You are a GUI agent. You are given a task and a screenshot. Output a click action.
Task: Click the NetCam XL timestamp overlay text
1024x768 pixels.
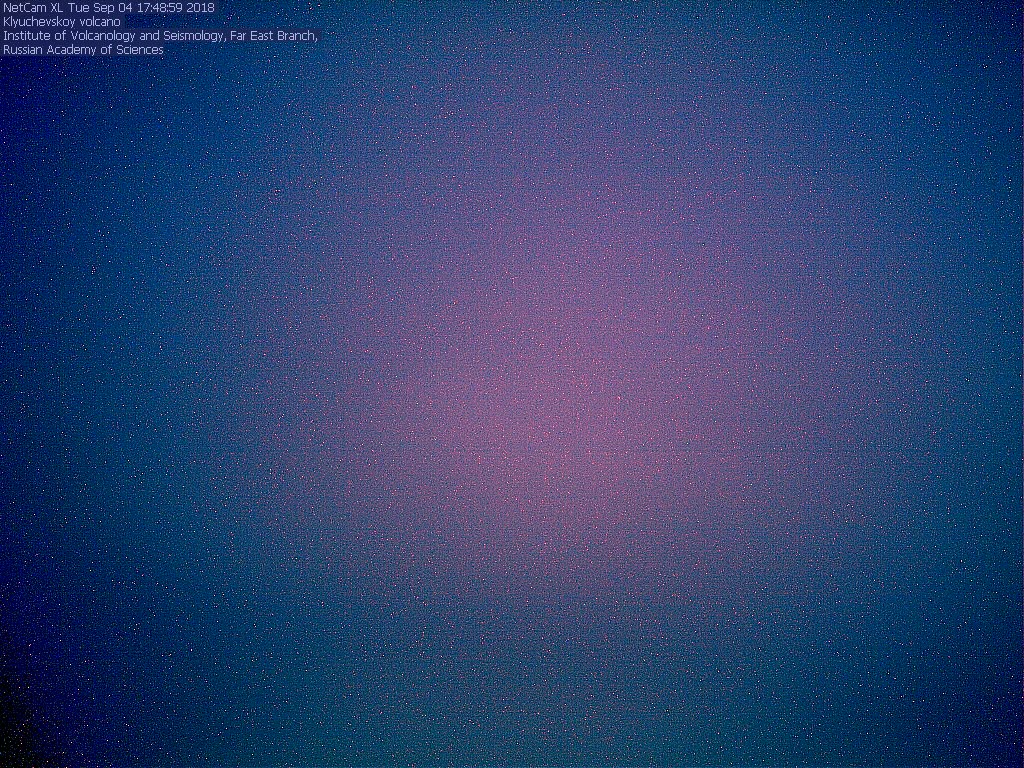pos(108,8)
